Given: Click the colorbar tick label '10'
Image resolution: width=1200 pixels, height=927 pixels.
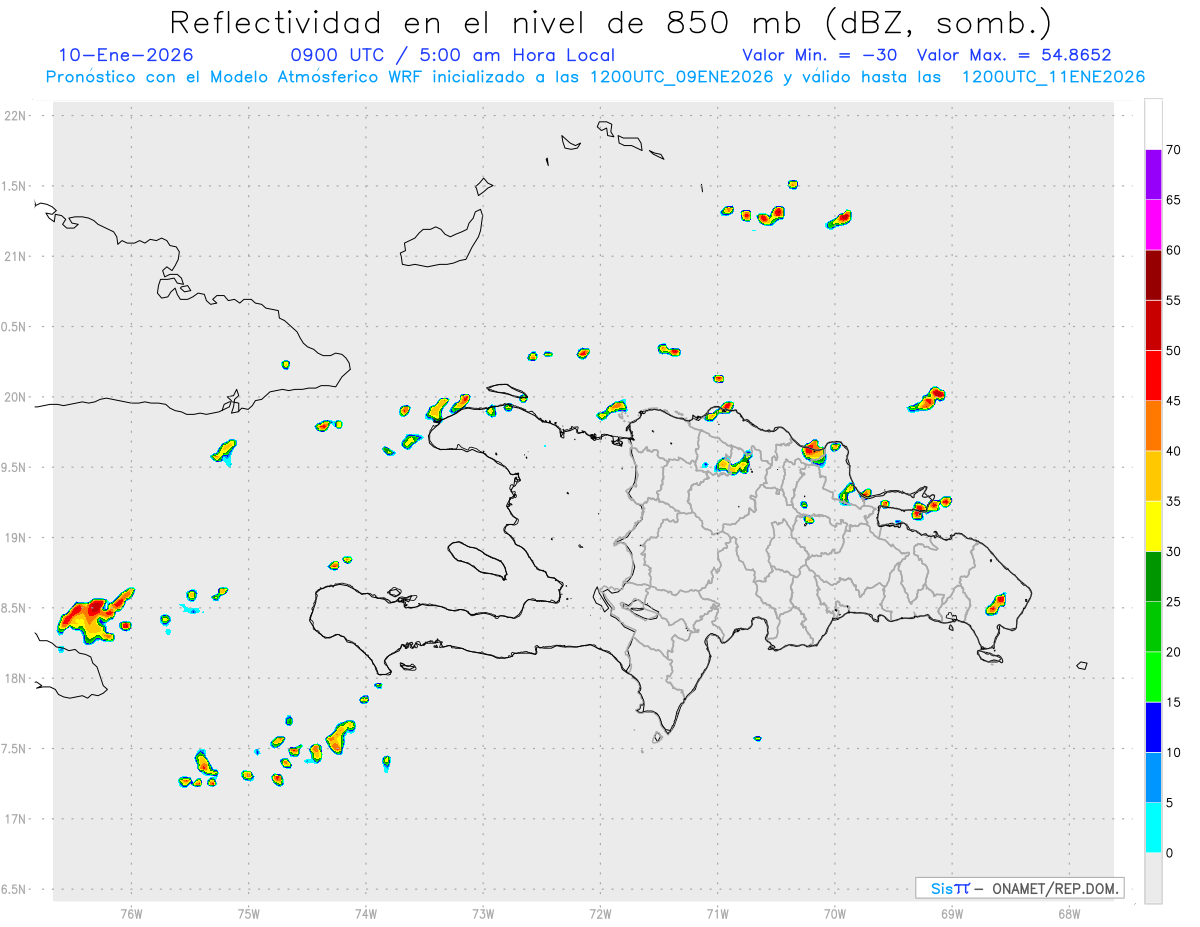Looking at the screenshot, I should 1174,752.
